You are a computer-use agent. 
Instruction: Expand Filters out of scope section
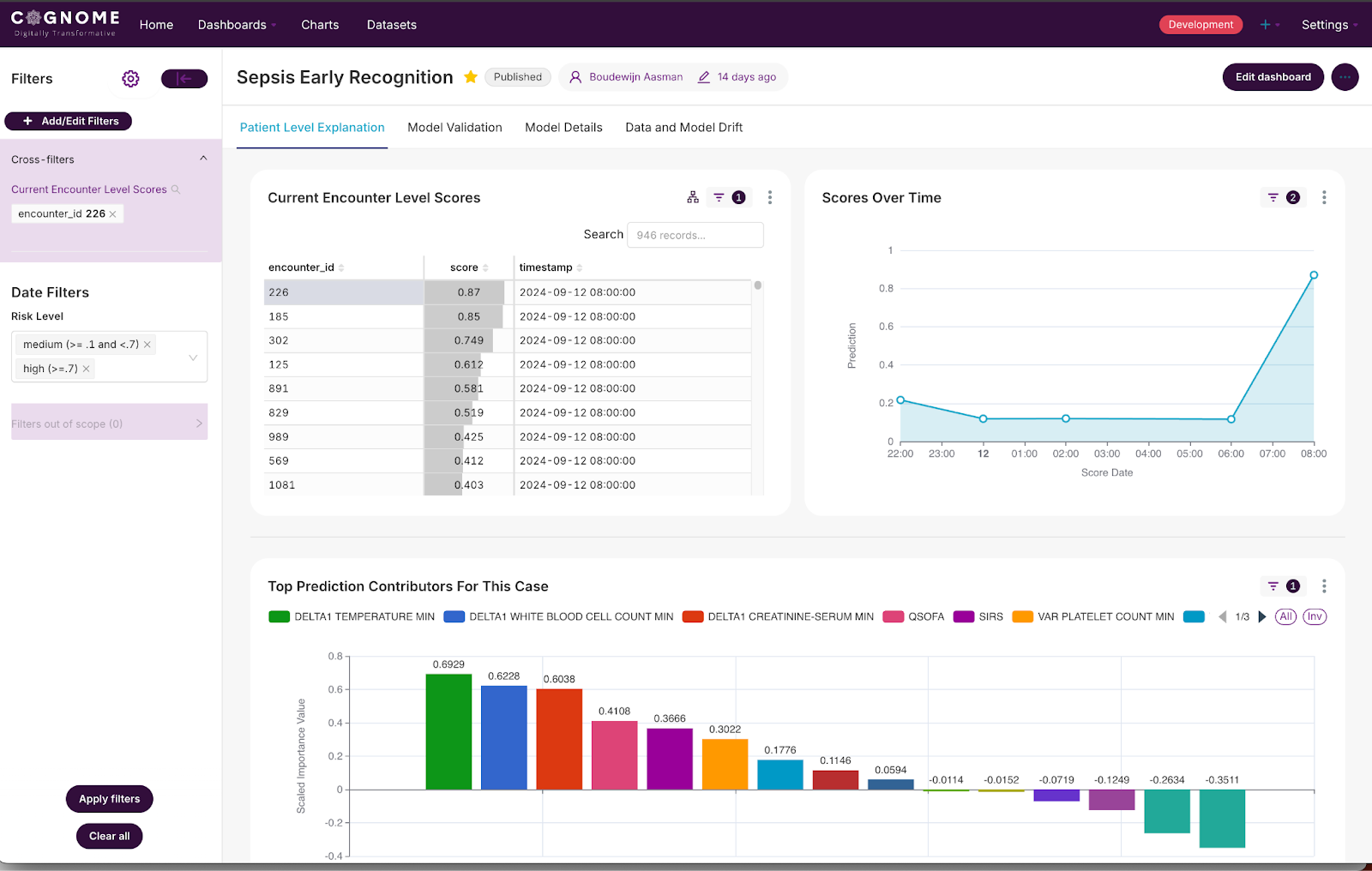click(109, 423)
